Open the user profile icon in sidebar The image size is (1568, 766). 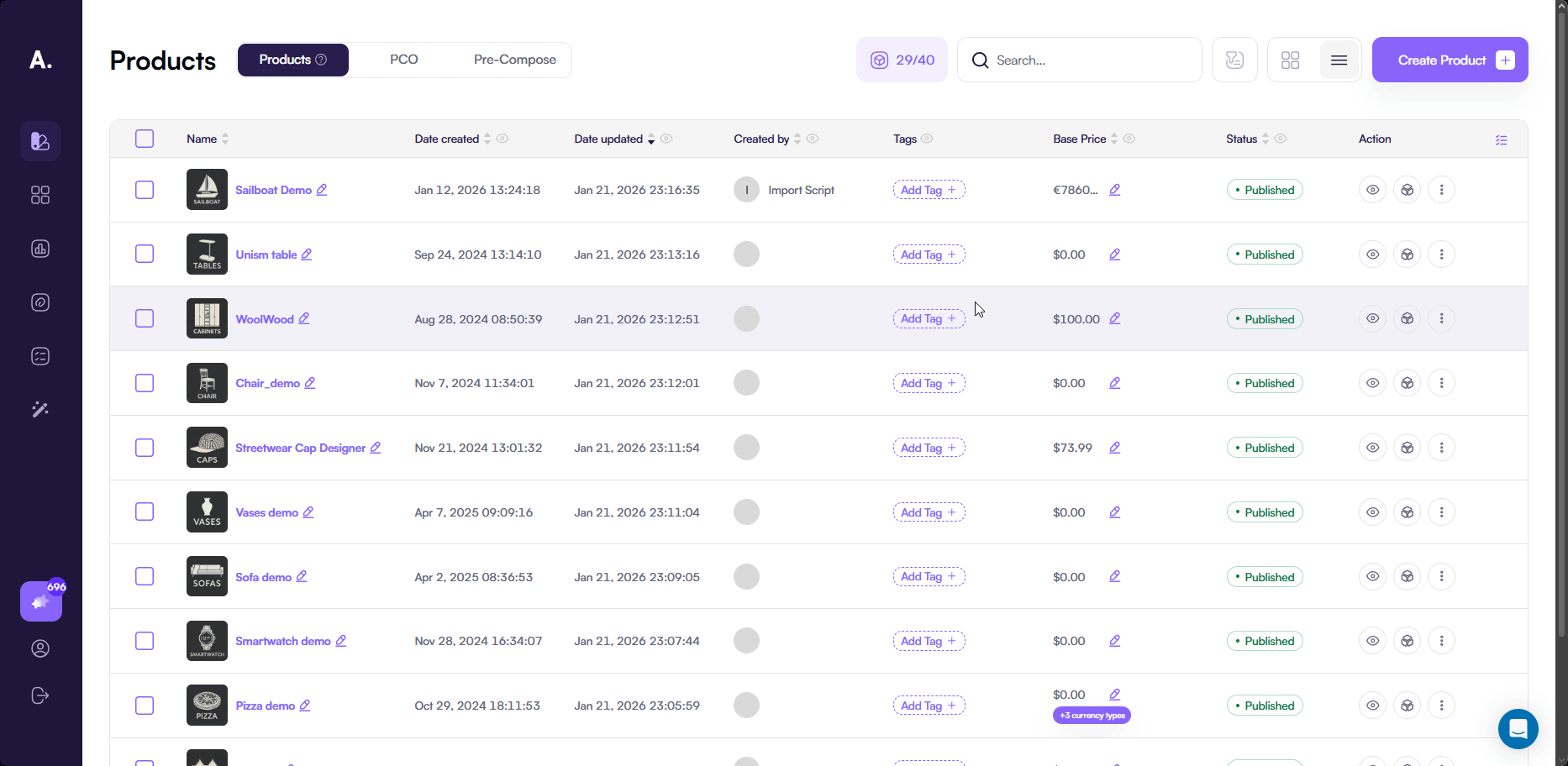coord(40,648)
